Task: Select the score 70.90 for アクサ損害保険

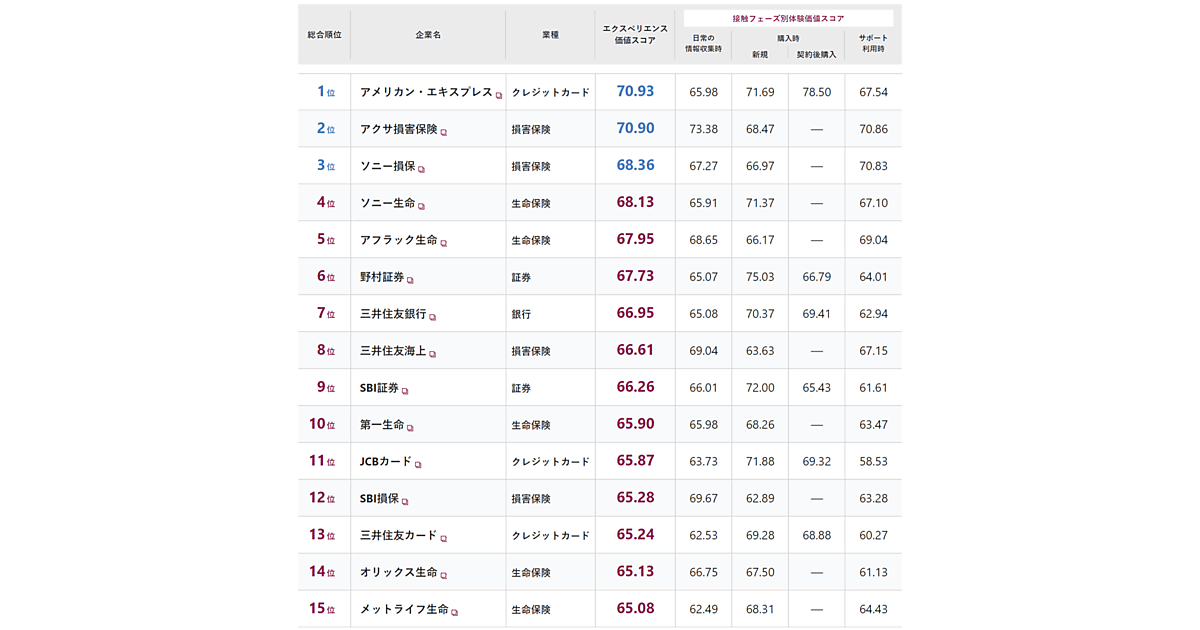Action: coord(635,128)
